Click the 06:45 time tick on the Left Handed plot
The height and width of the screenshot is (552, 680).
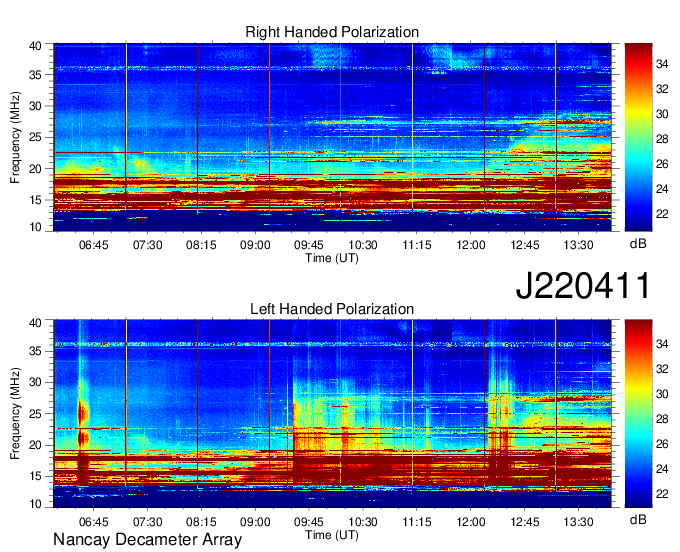click(x=93, y=522)
